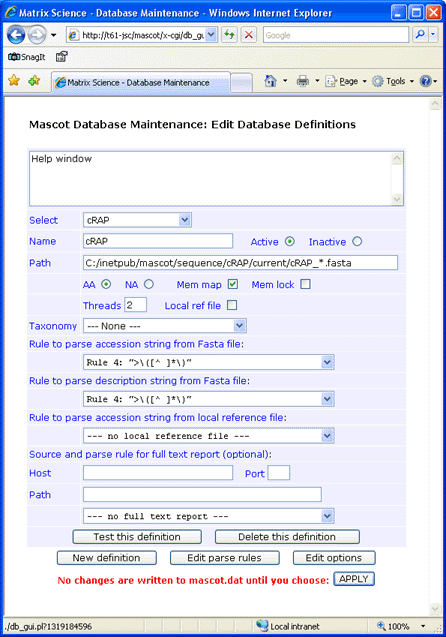Go back with the browser Back arrow
446x637 pixels.
click(16, 35)
